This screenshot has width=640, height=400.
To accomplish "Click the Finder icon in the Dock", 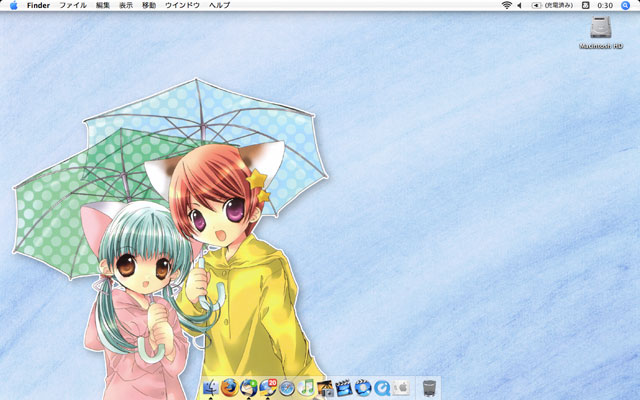I will [211, 387].
